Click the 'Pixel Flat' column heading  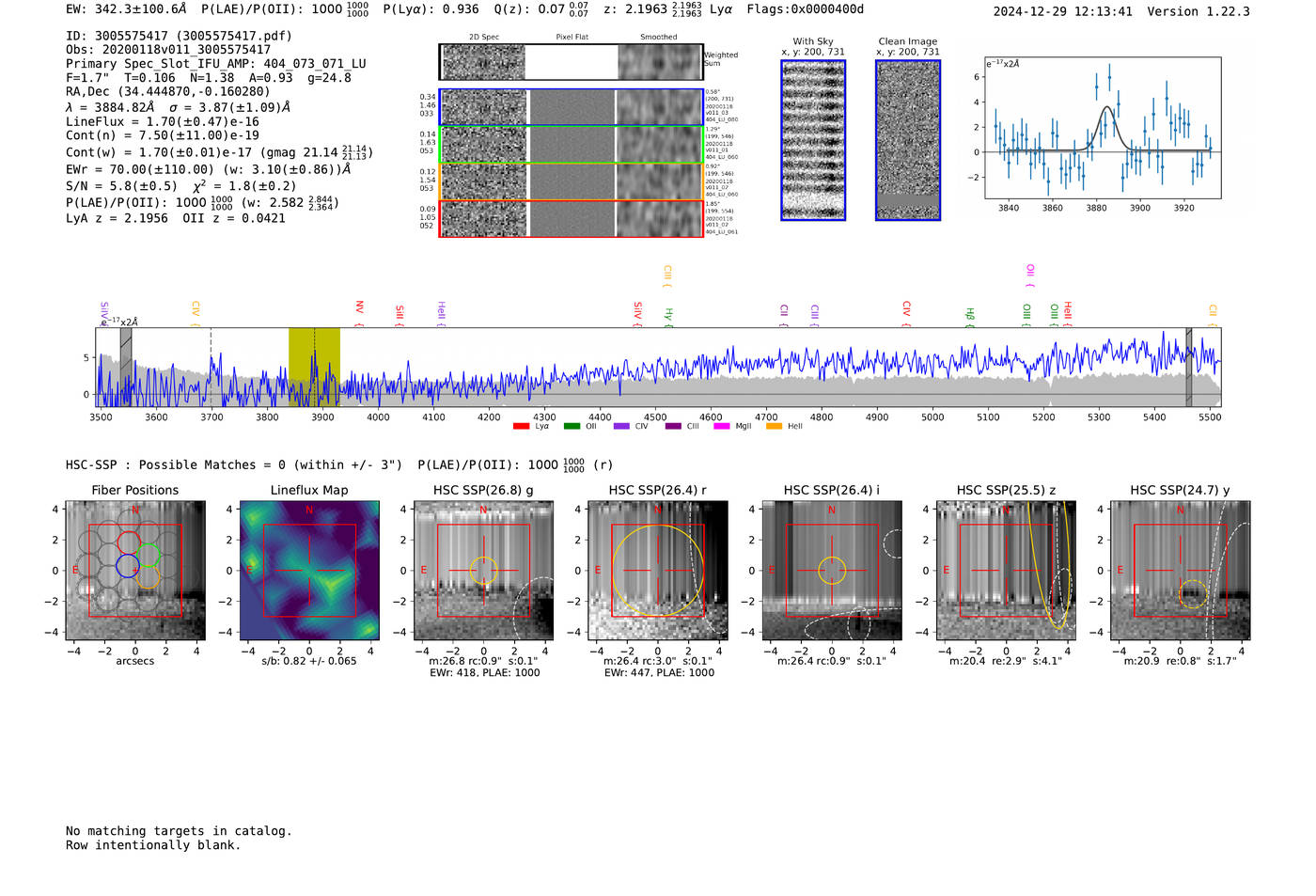[572, 37]
